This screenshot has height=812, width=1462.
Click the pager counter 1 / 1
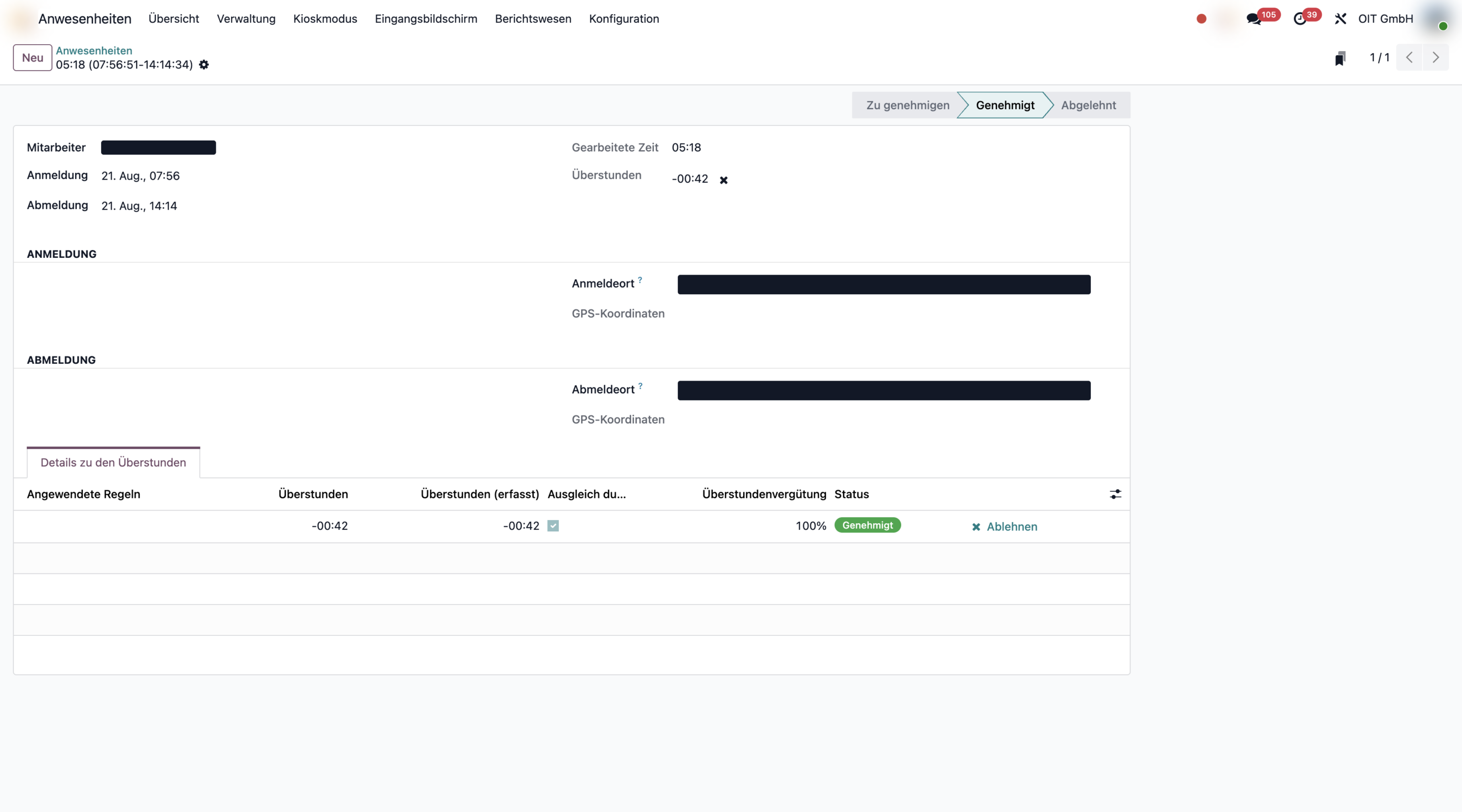tap(1379, 57)
